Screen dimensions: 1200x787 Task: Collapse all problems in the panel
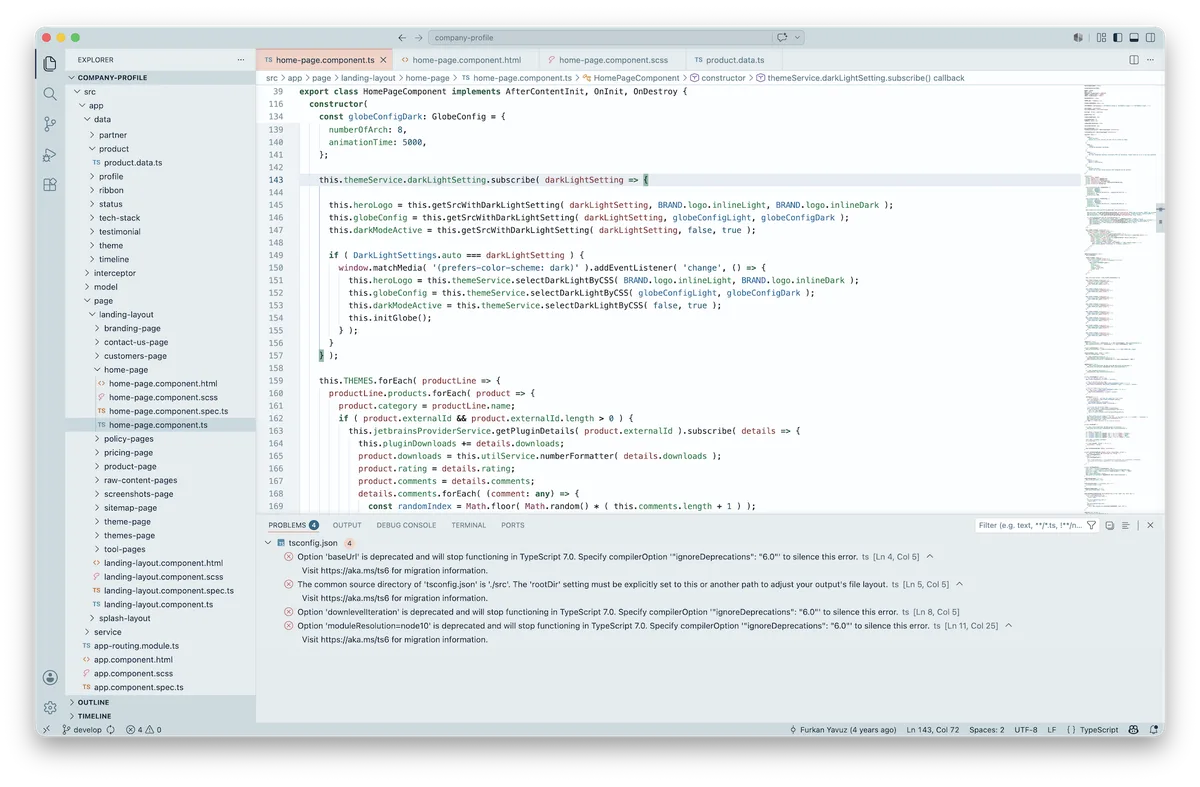click(1109, 525)
